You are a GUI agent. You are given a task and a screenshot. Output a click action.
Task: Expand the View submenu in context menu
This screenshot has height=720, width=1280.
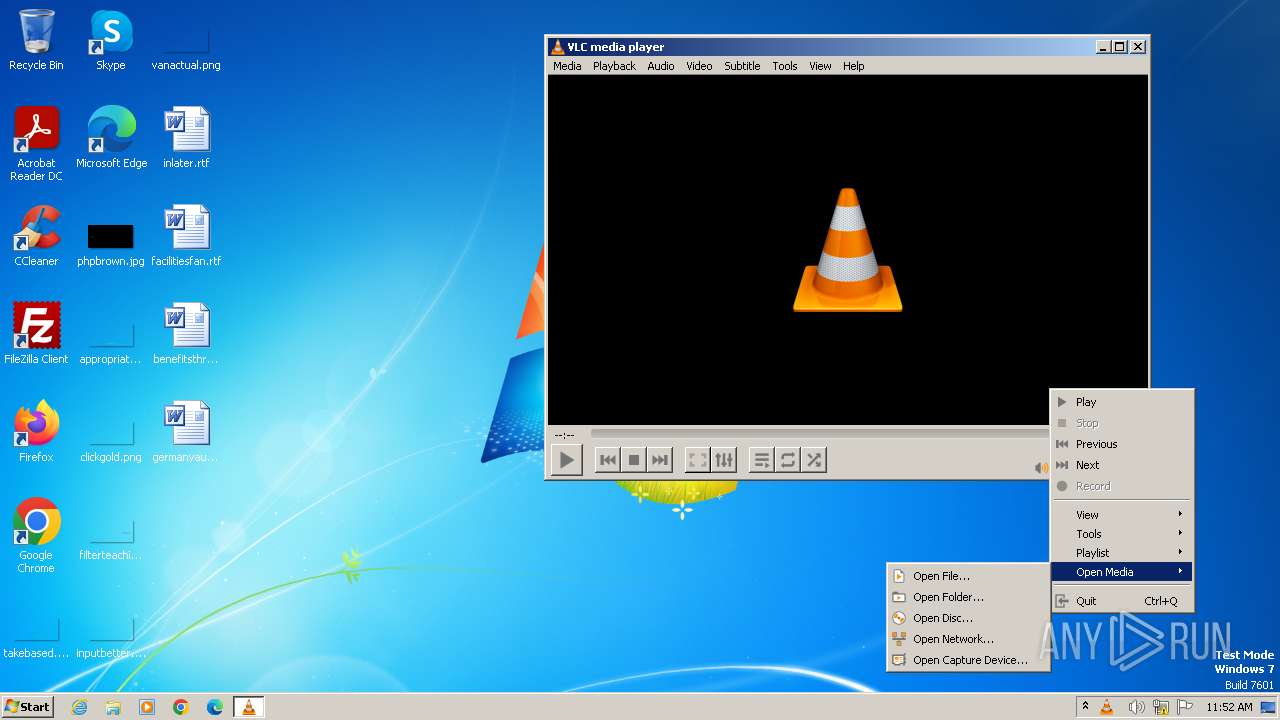[1121, 515]
